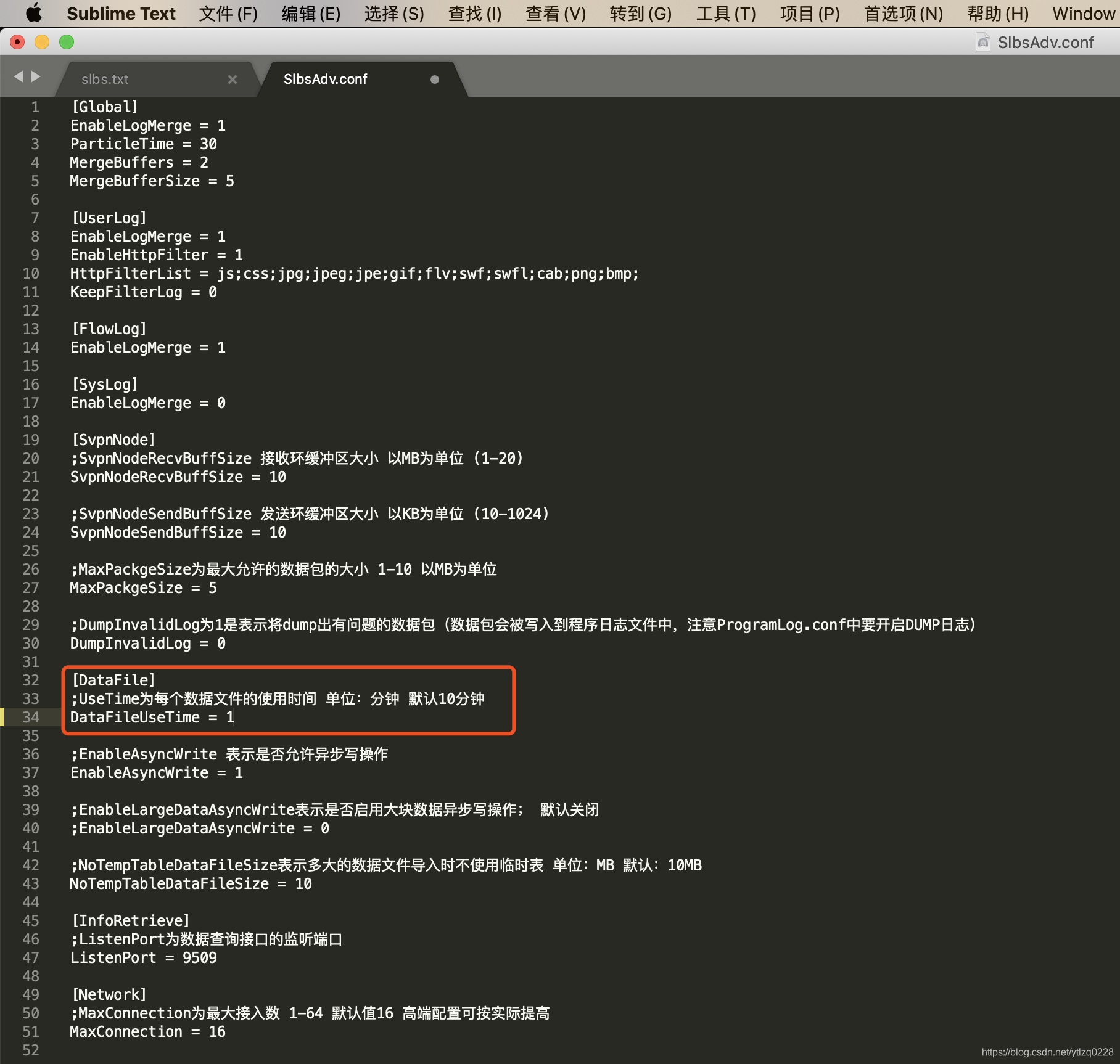Open the 帮助 (H) menu

point(998,13)
